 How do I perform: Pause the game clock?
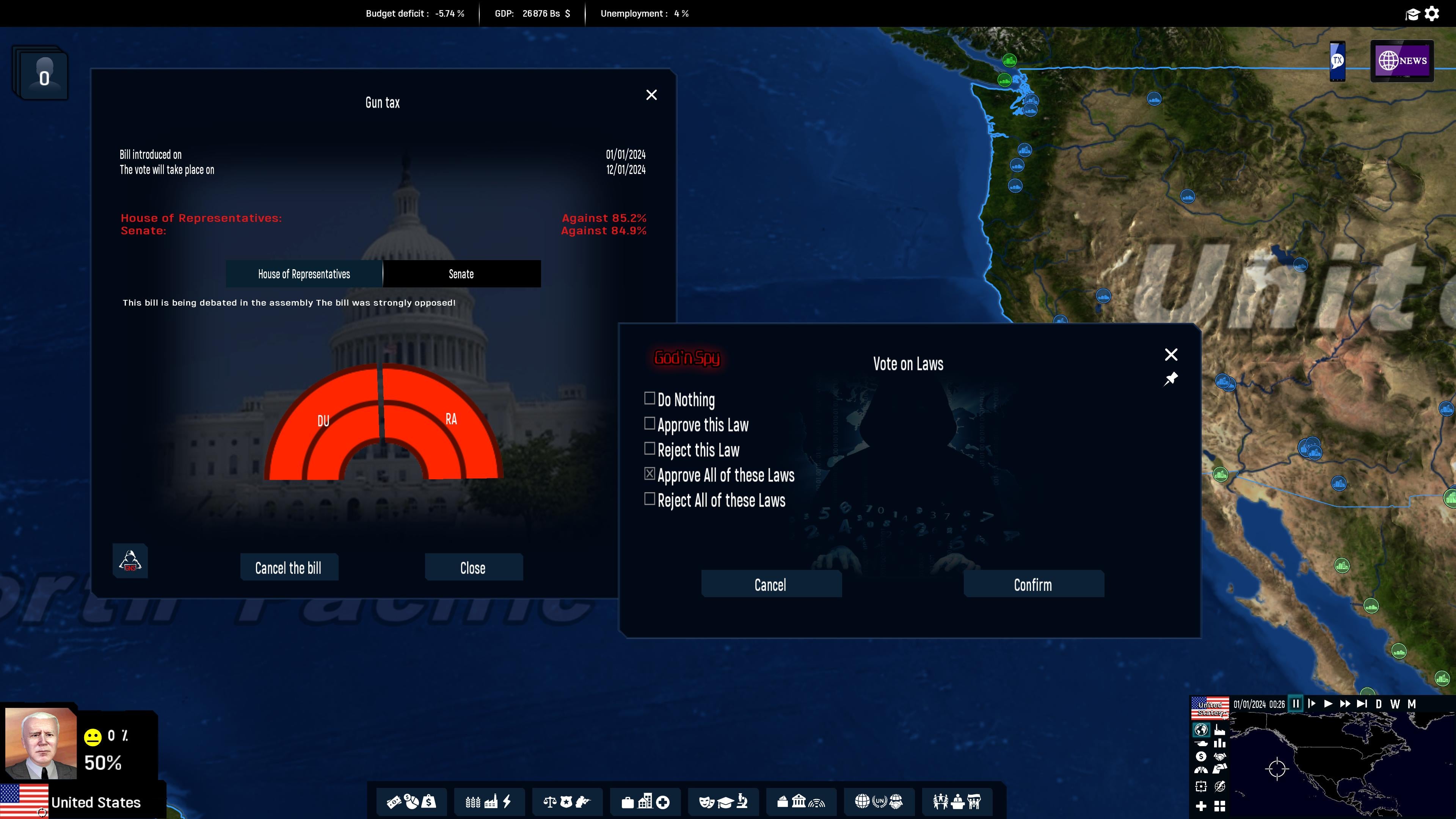point(1296,704)
